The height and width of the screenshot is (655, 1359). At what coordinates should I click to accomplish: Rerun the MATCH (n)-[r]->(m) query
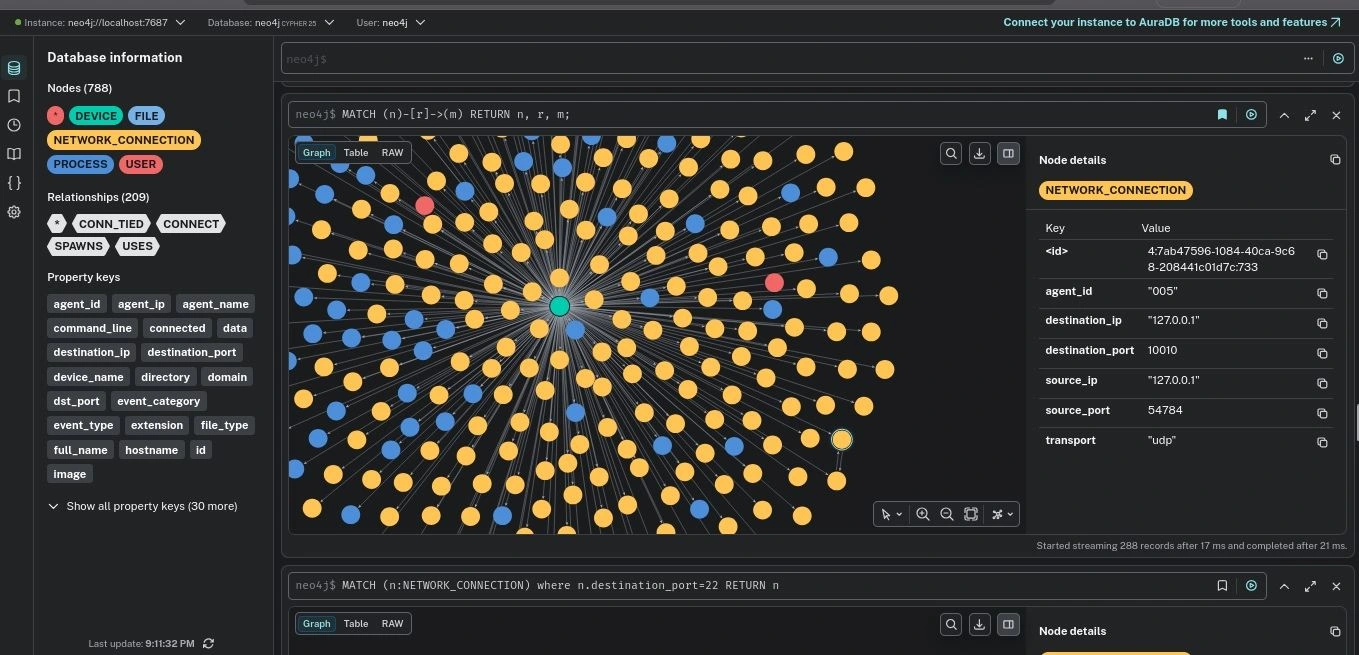pyautogui.click(x=1251, y=115)
